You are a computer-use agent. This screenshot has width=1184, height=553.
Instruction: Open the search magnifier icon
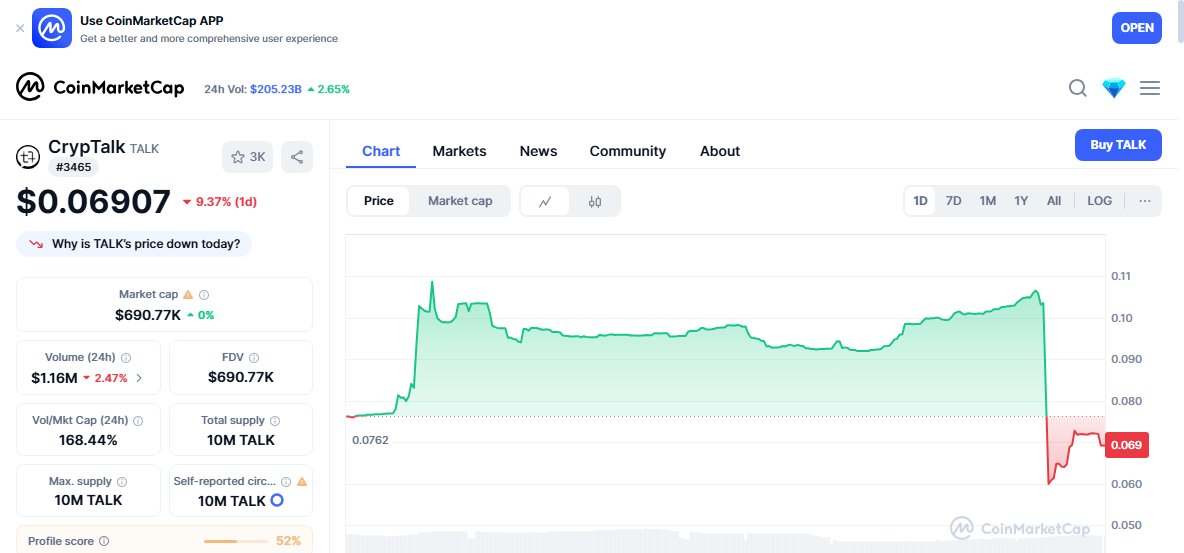click(1078, 88)
